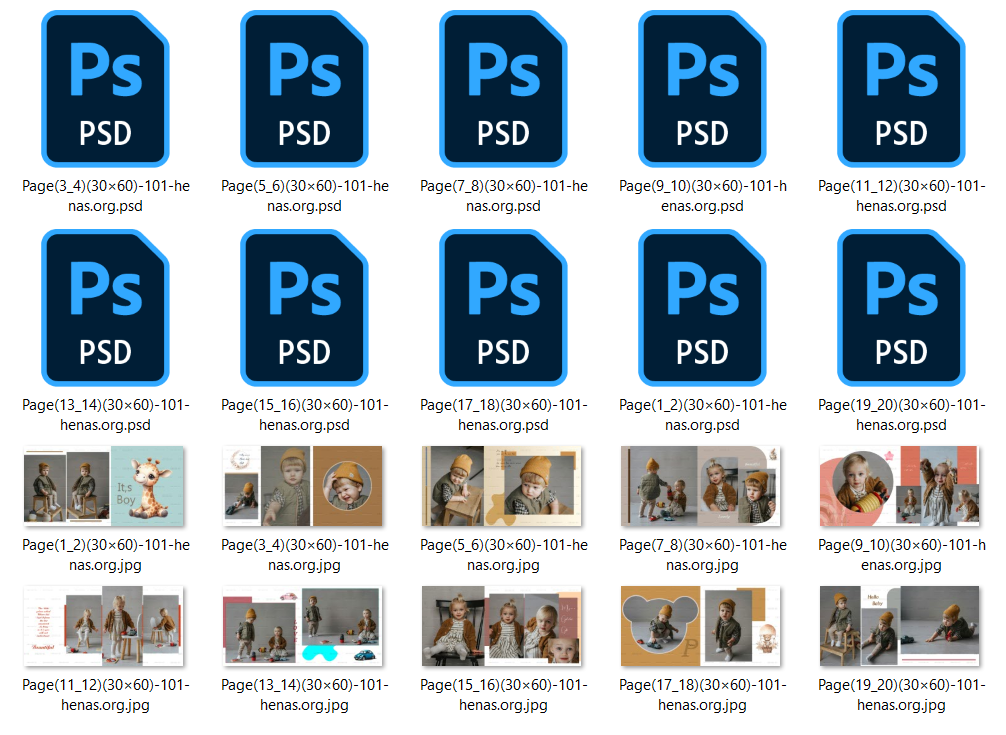
Task: Click filename Page(3_4)(30×60)-101-henas.org.jpg
Action: (305, 555)
